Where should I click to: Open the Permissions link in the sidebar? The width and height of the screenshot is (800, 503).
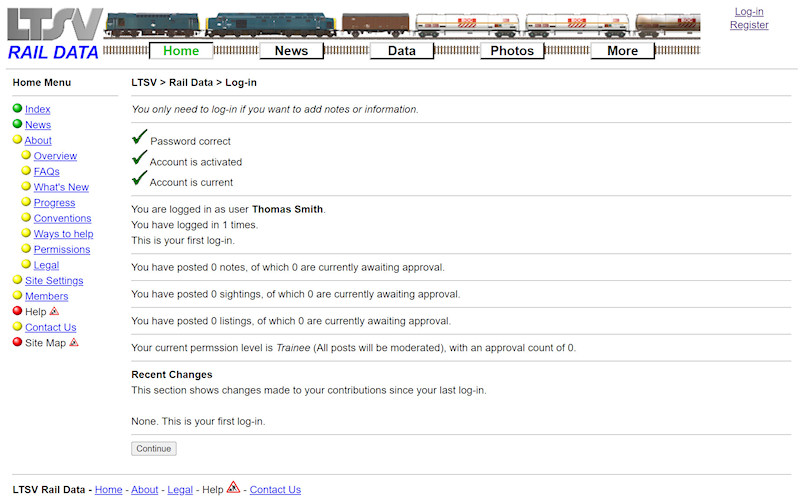click(62, 249)
